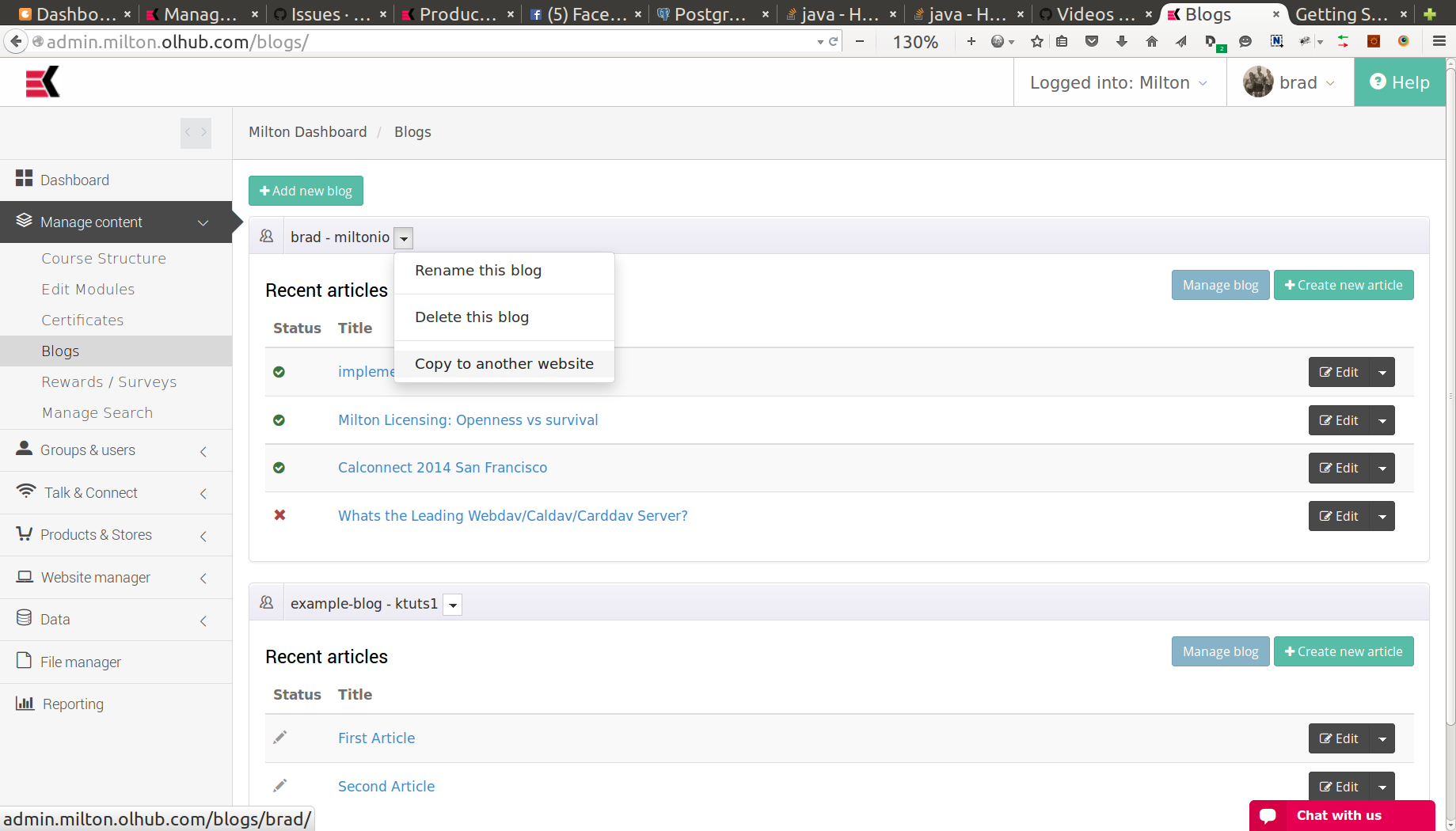Click the Kademi logo in header
The height and width of the screenshot is (831, 1456).
coord(43,82)
